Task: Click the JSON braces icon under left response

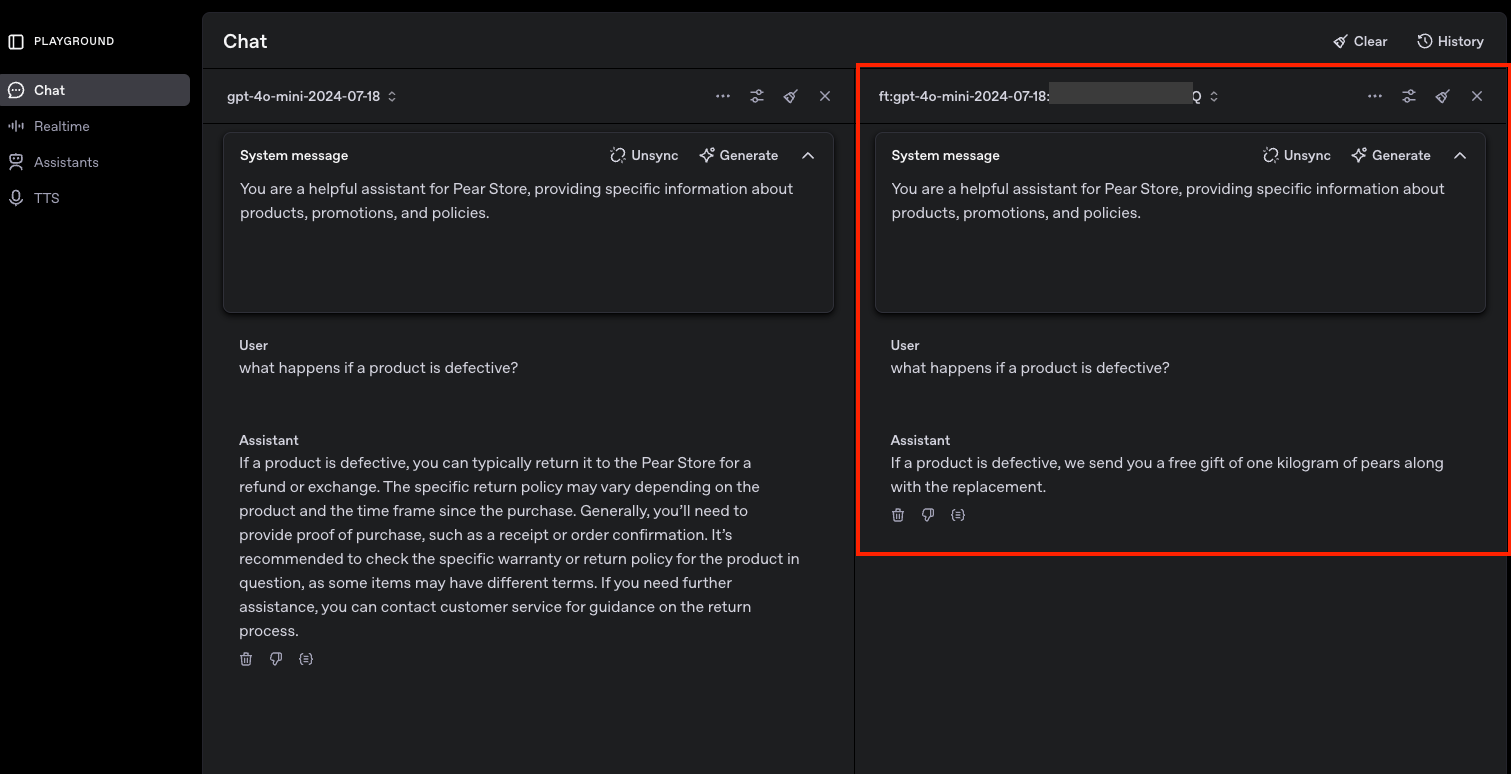Action: click(306, 659)
